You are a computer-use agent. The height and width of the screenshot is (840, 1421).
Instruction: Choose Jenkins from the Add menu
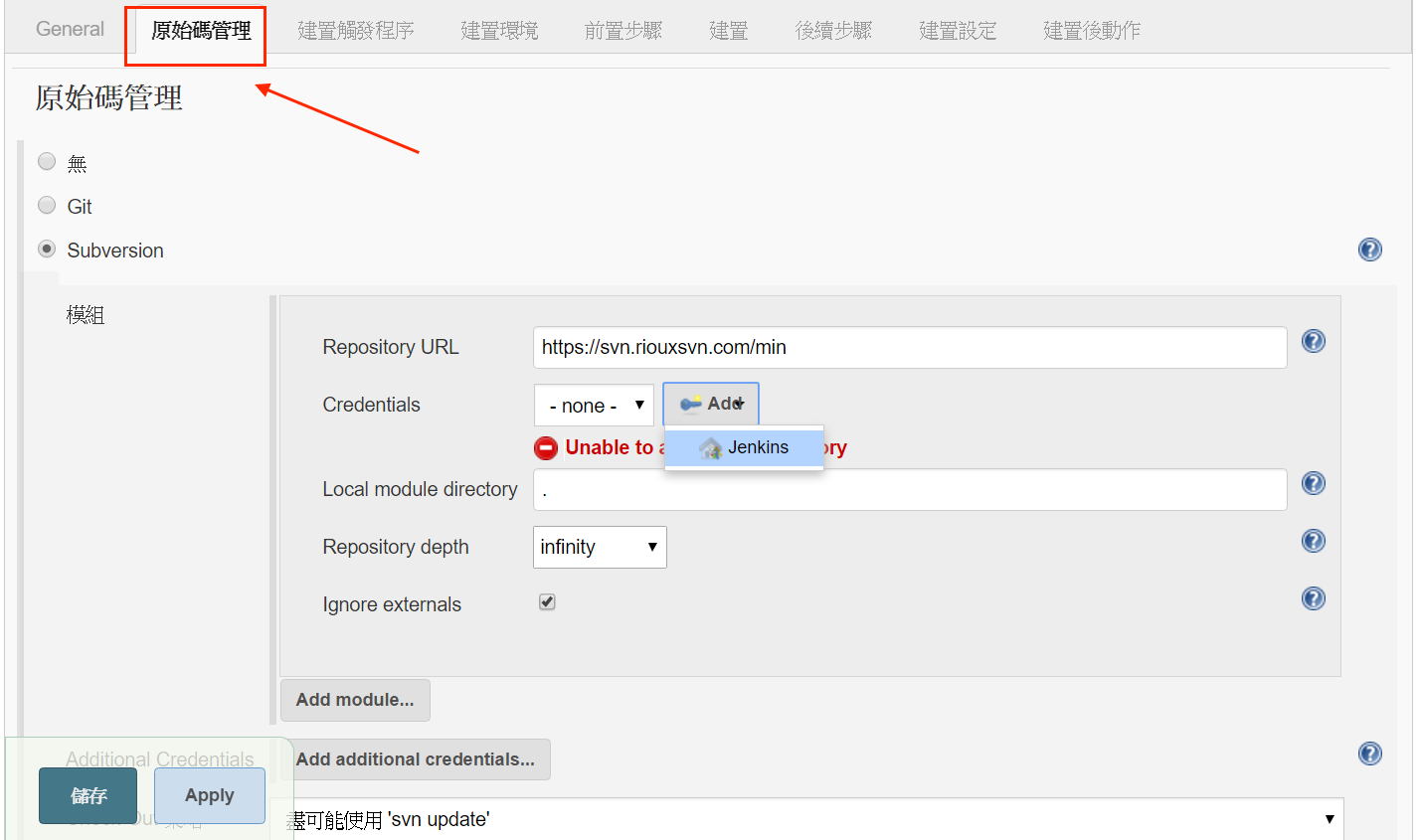744,447
